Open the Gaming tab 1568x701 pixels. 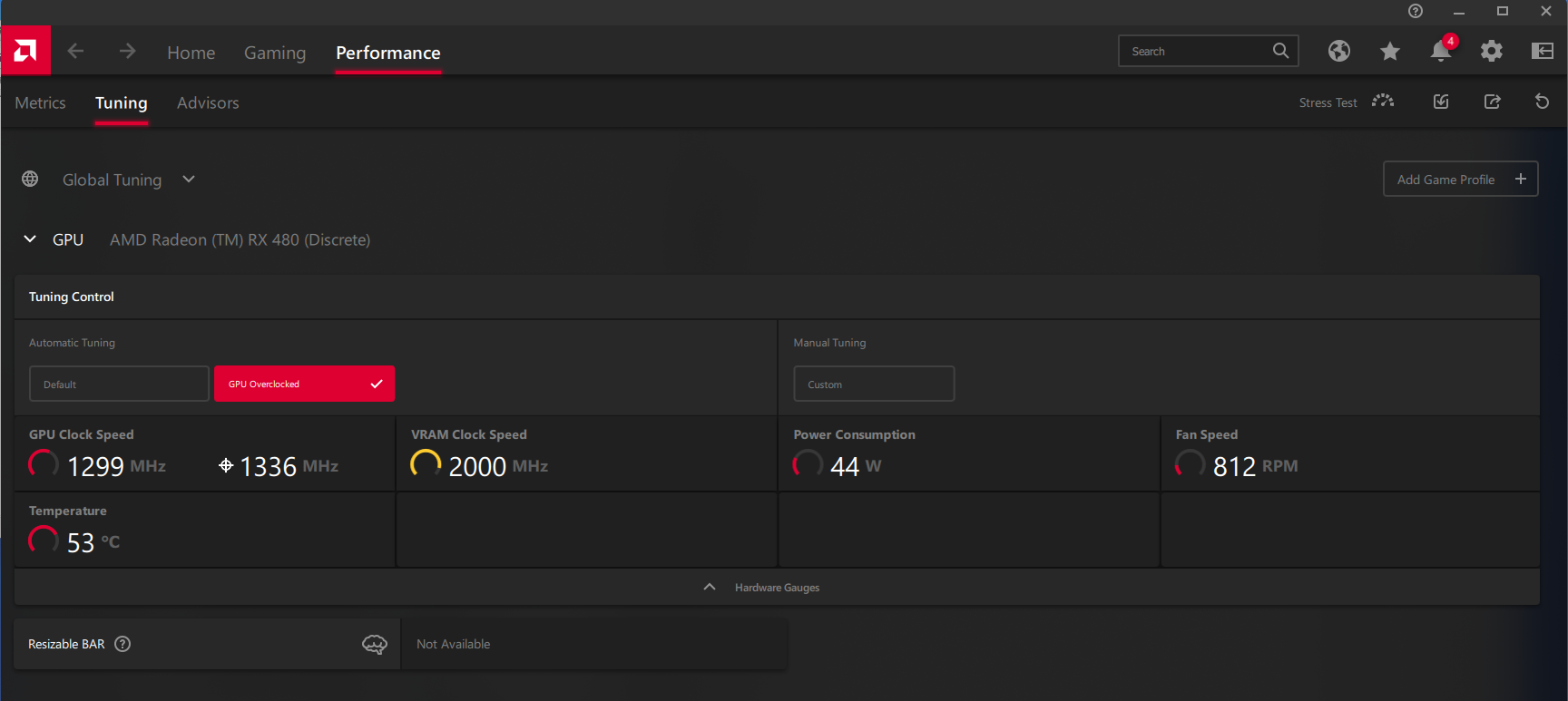click(x=275, y=53)
